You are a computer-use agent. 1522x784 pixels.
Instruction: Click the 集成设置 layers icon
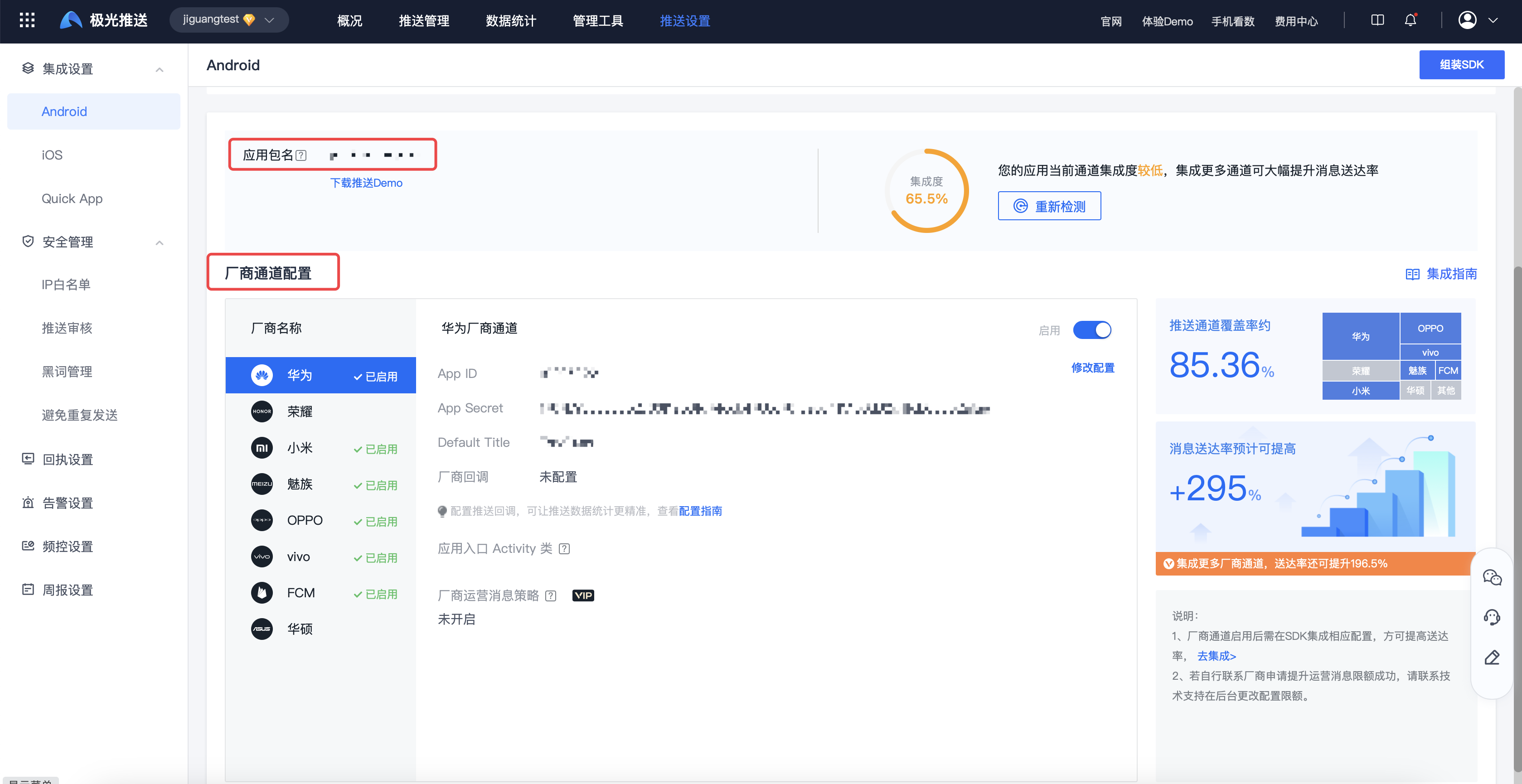pos(28,68)
